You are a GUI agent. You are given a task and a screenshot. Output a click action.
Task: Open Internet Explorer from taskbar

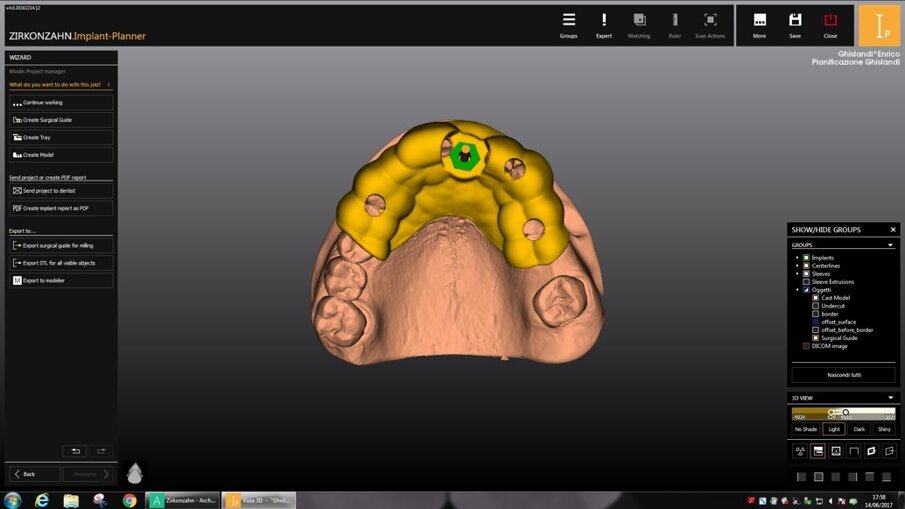pyautogui.click(x=42, y=500)
